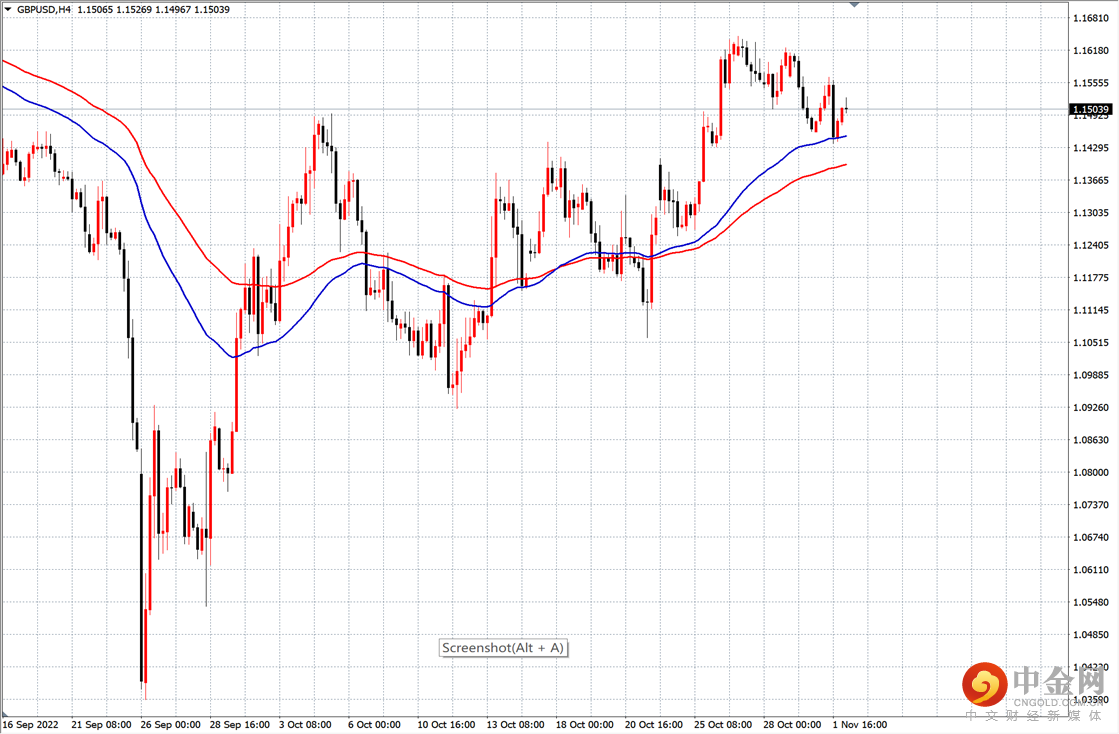Click the 1.13035 price axis label
Screen dimensions: 1119x734
[x=1090, y=213]
